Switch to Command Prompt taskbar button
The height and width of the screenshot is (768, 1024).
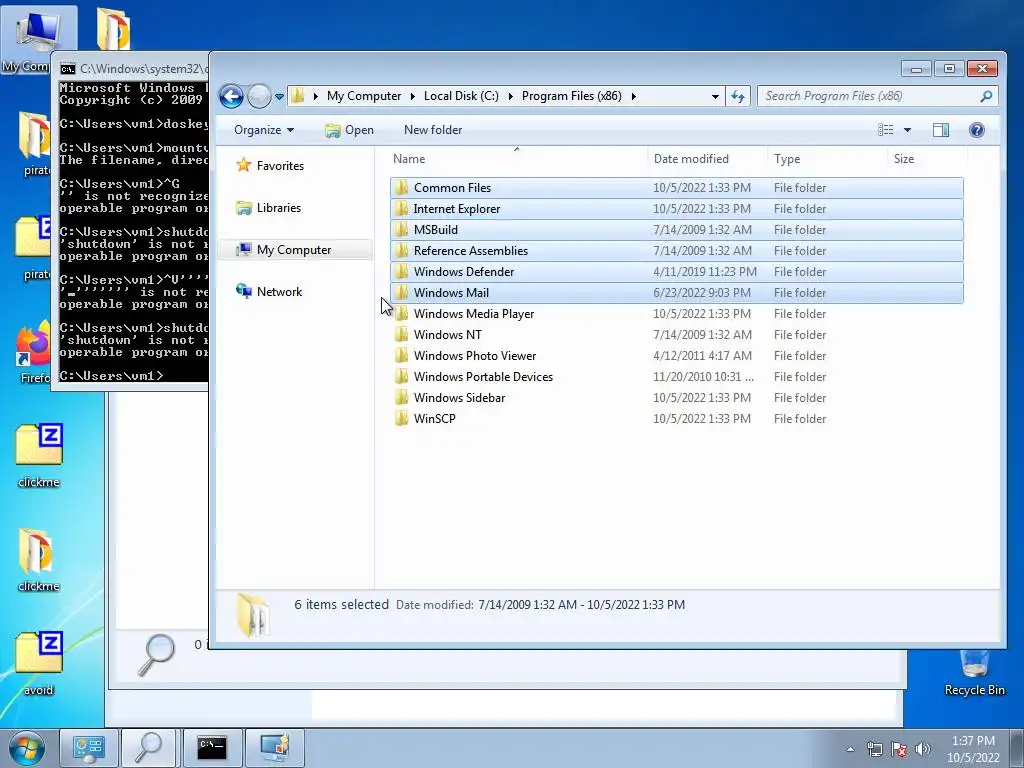(212, 748)
